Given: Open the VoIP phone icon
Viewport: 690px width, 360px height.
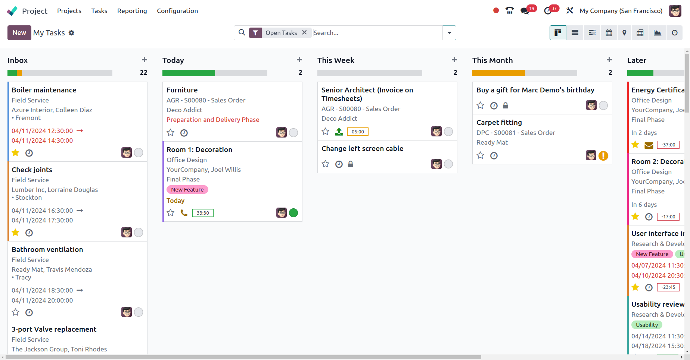Looking at the screenshot, I should point(510,11).
